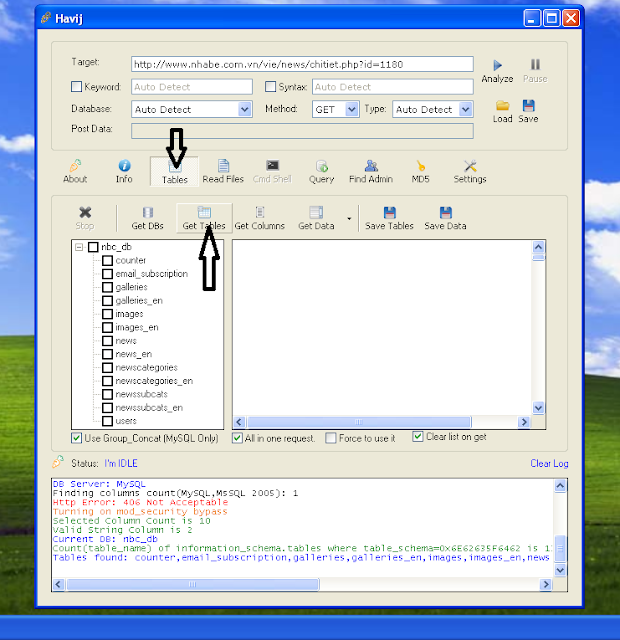Viewport: 620px width, 640px height.
Task: Click the carrot icon next to Status
Action: point(58,462)
